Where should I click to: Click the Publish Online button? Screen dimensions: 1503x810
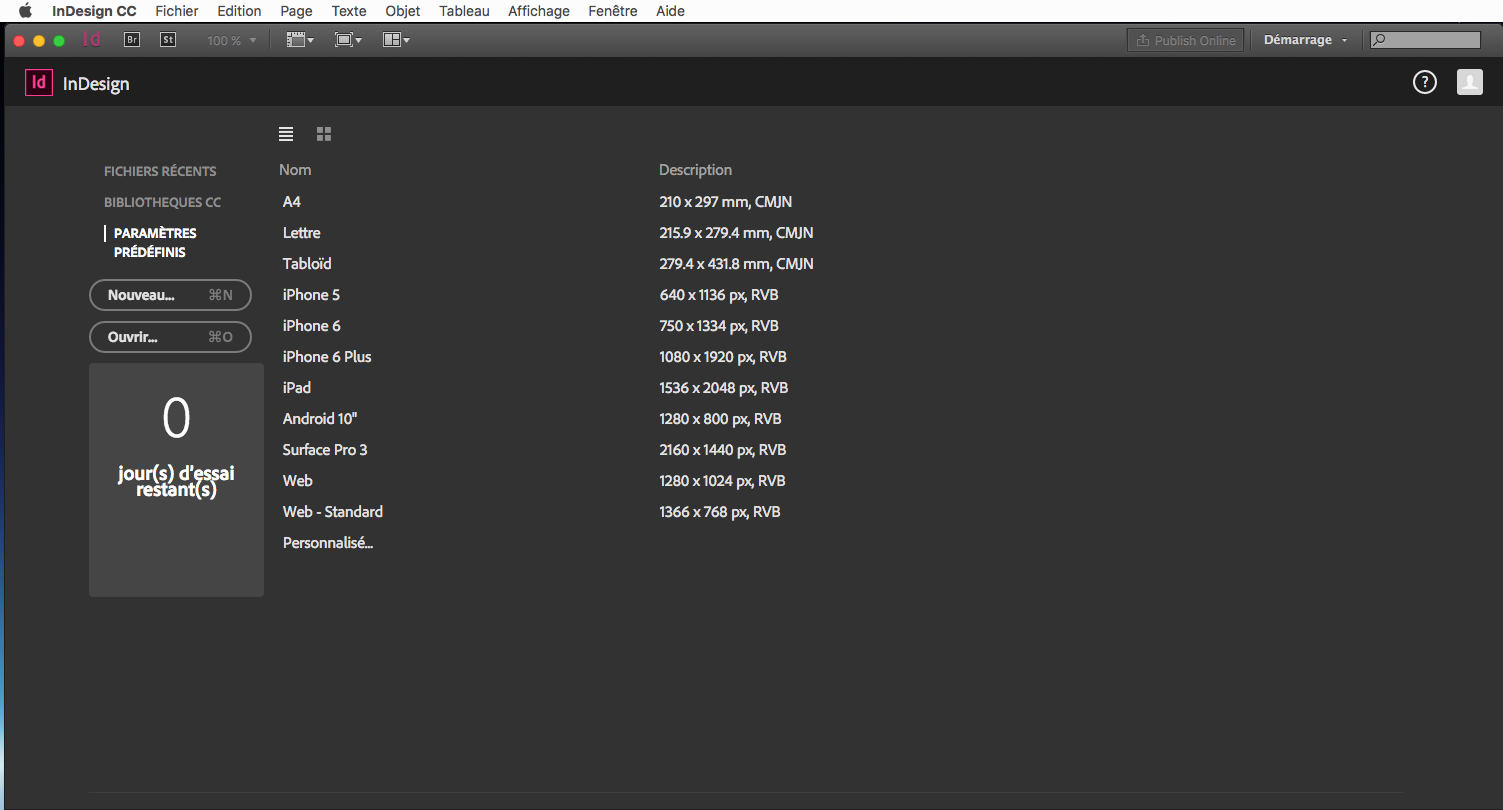1185,40
